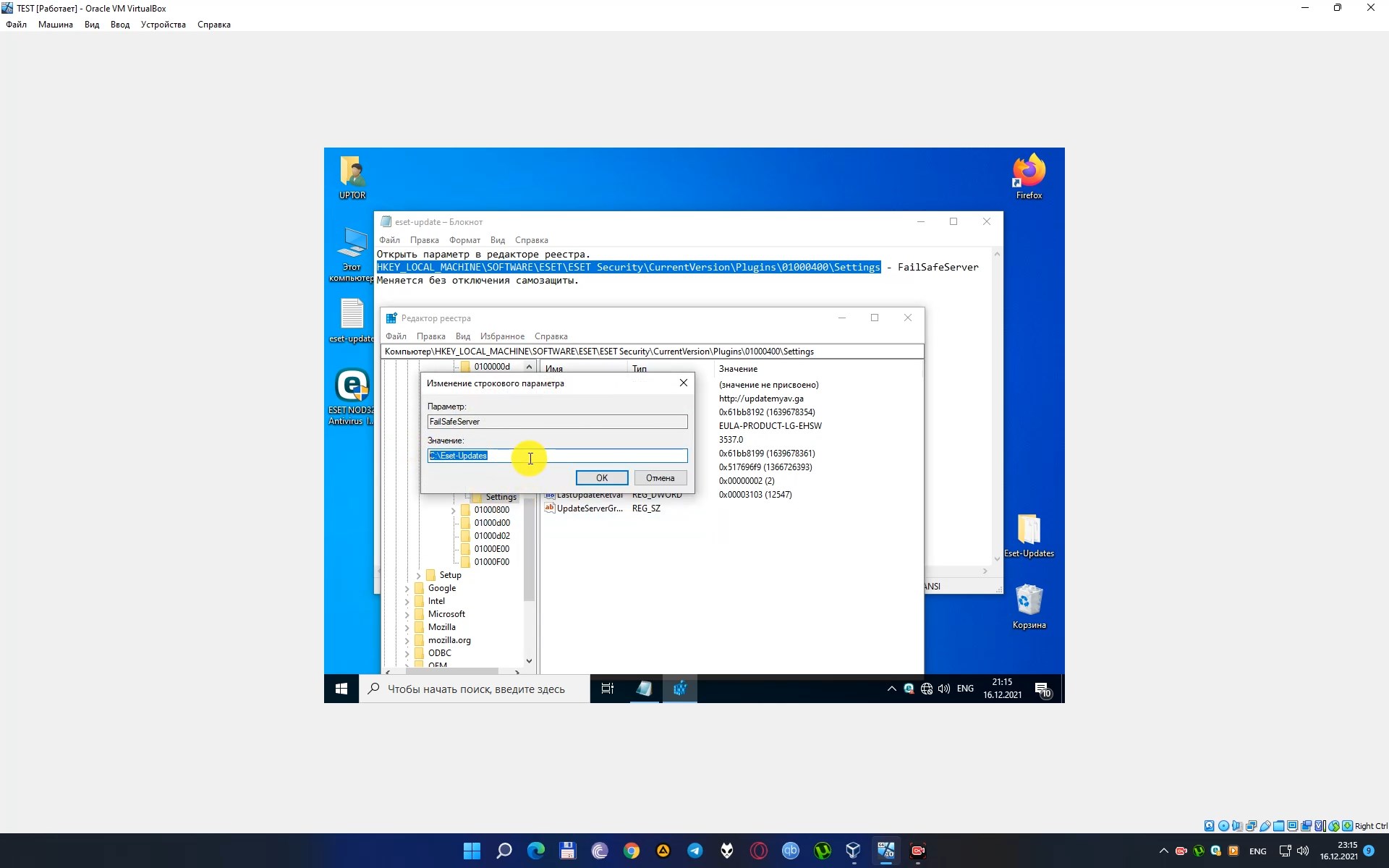This screenshot has height=868, width=1389.
Task: Switch to Registry Editor in the guest taskbar
Action: (679, 689)
